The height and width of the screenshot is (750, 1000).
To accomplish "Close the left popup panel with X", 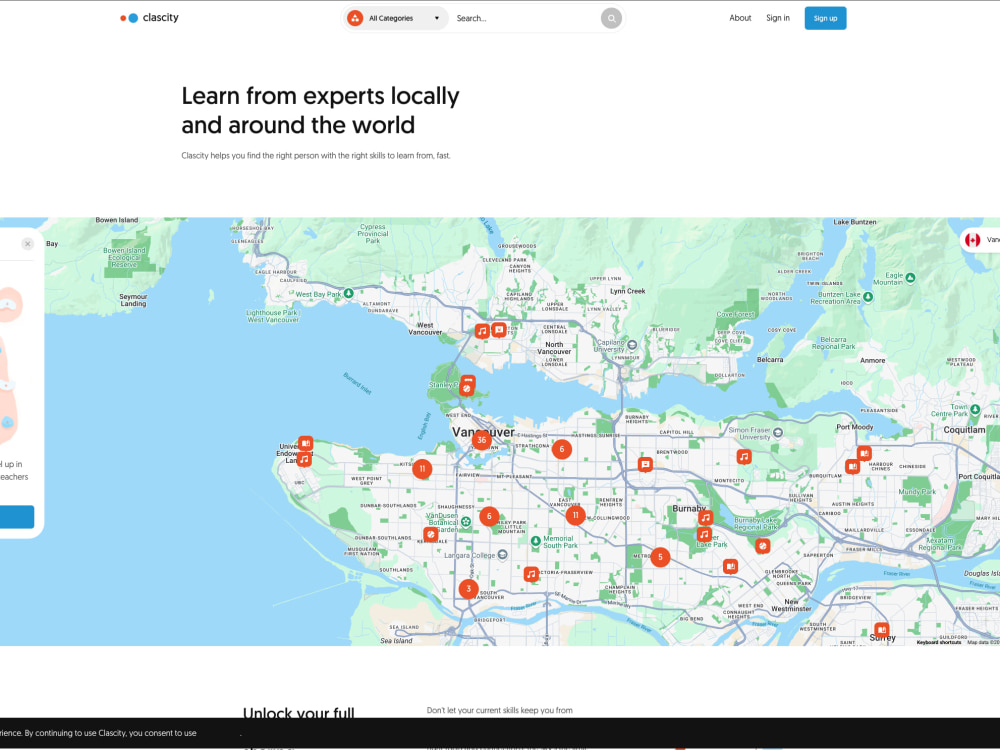I will (x=27, y=244).
